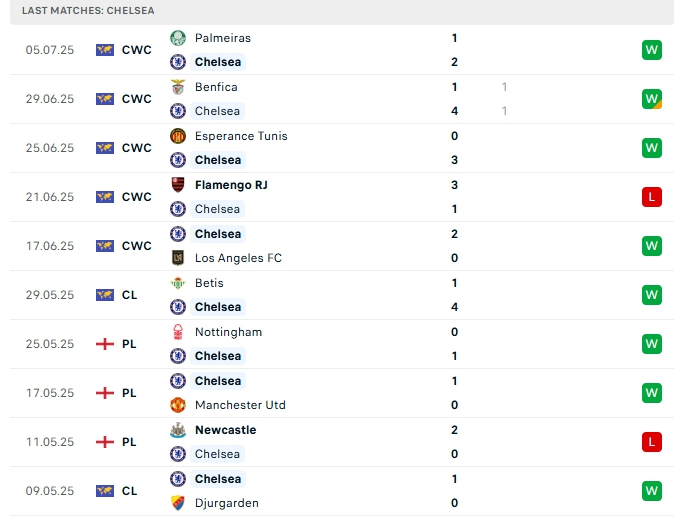Click the CL competition label on 29.05.25
The image size is (683, 520).
pyautogui.click(x=130, y=295)
